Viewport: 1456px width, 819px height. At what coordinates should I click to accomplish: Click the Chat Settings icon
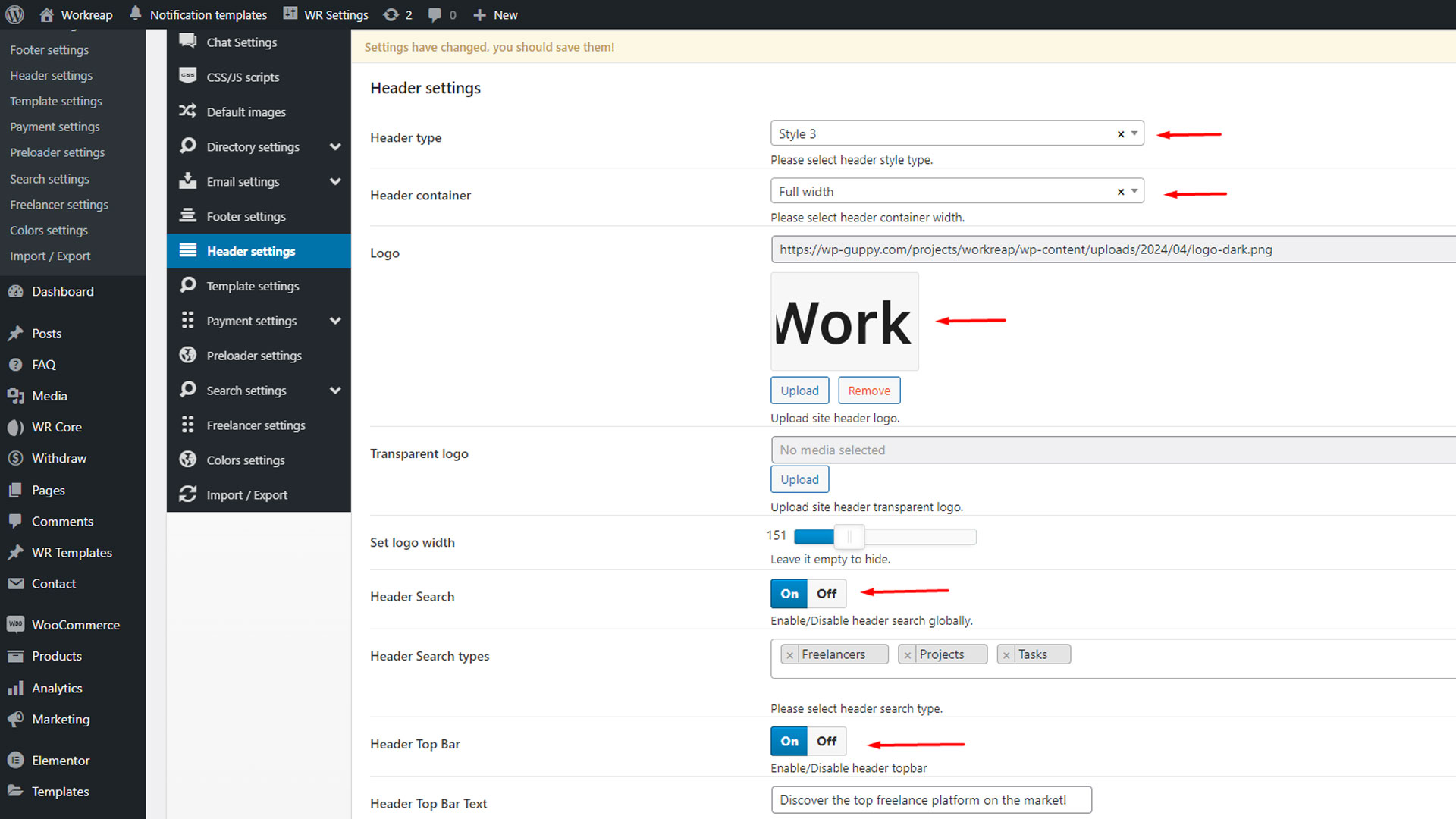[x=187, y=42]
